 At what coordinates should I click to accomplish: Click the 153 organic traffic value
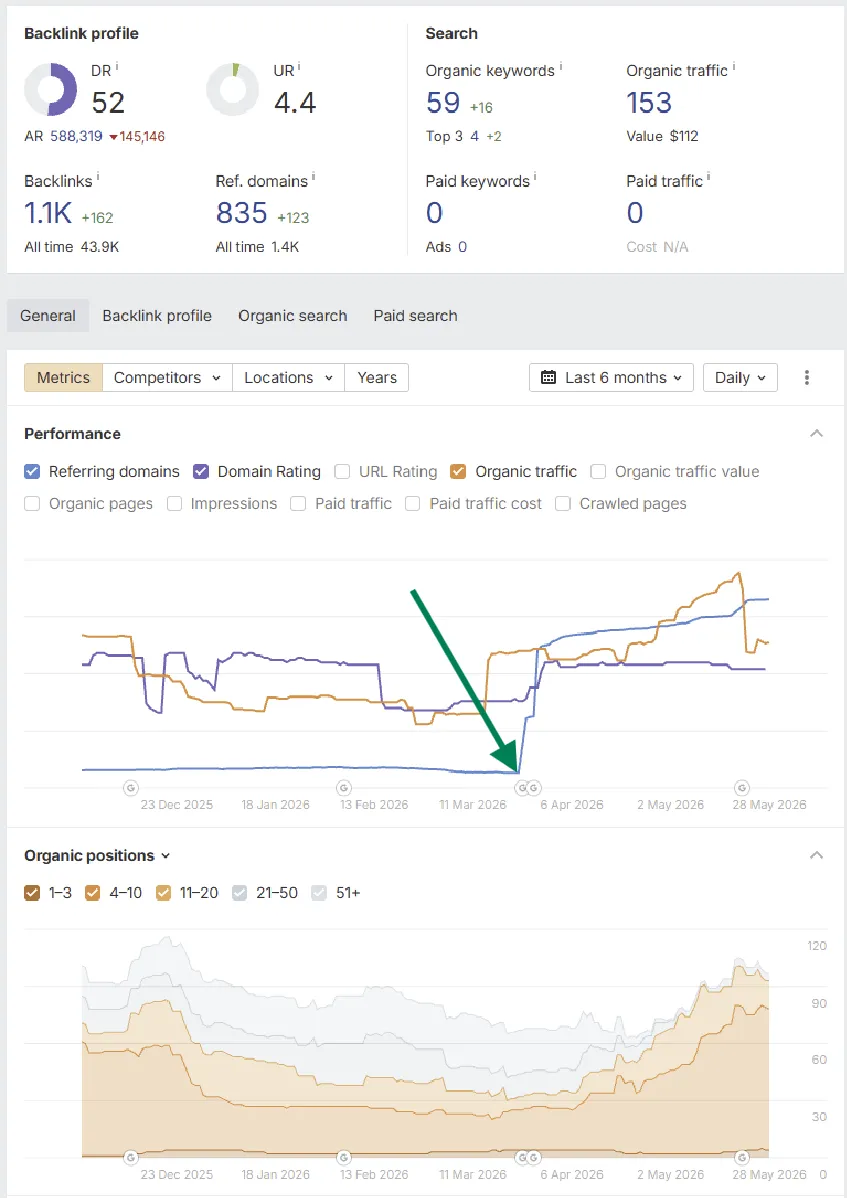coord(649,103)
